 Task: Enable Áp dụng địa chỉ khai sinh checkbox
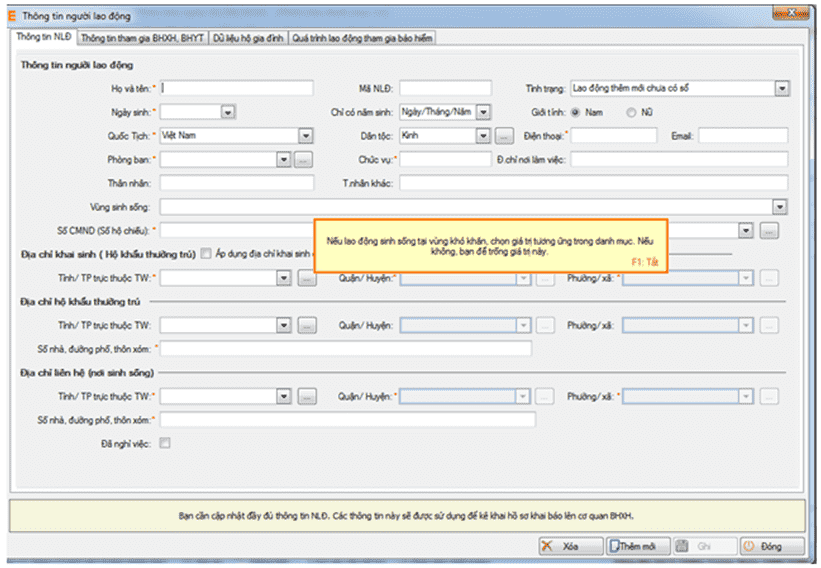click(206, 254)
